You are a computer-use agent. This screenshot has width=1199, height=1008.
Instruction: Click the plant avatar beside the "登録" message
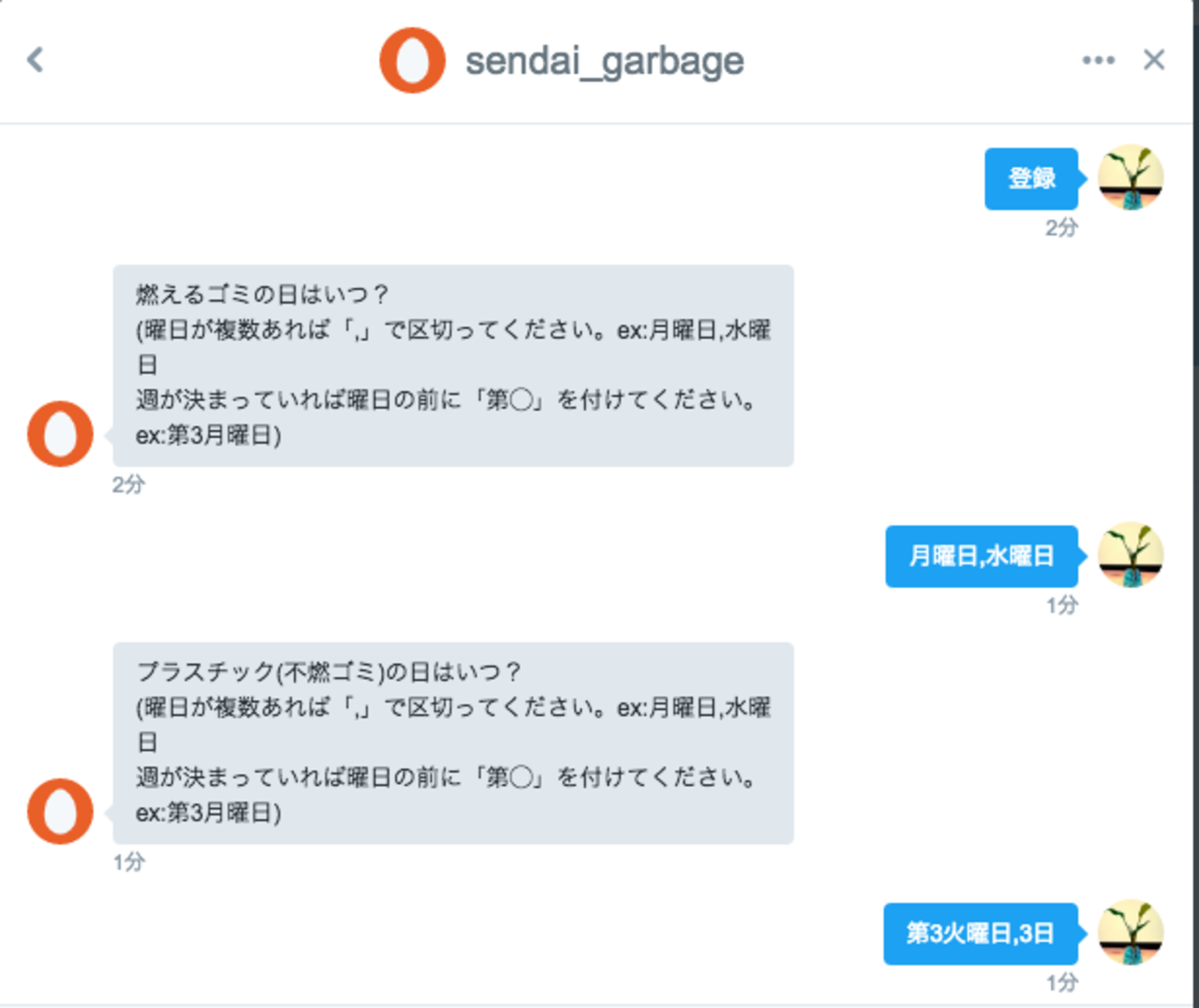[1131, 178]
